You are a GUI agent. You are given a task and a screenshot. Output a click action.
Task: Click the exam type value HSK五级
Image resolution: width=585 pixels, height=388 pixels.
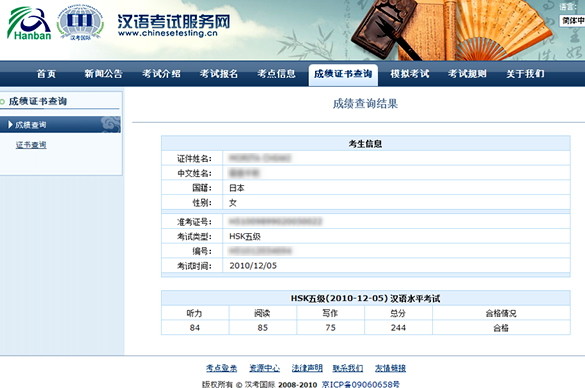[245, 237]
